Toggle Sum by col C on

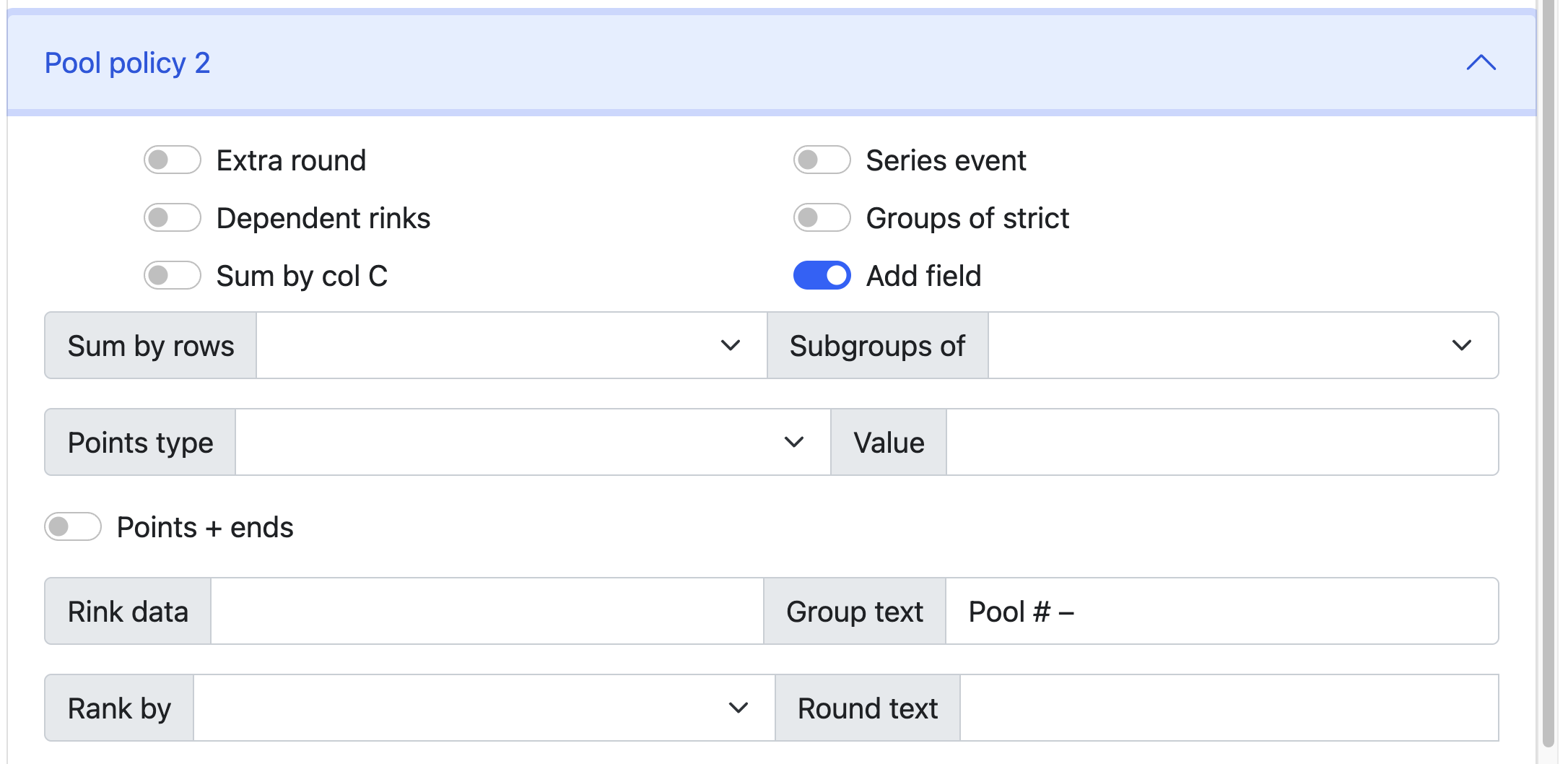[x=172, y=275]
